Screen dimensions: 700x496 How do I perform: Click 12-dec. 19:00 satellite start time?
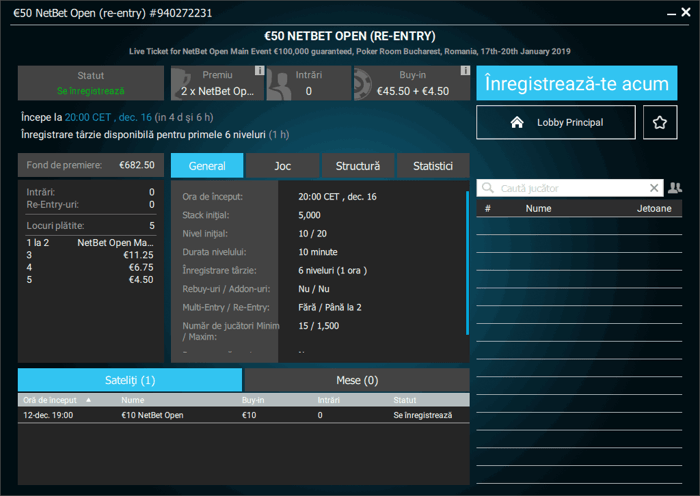tap(48, 415)
